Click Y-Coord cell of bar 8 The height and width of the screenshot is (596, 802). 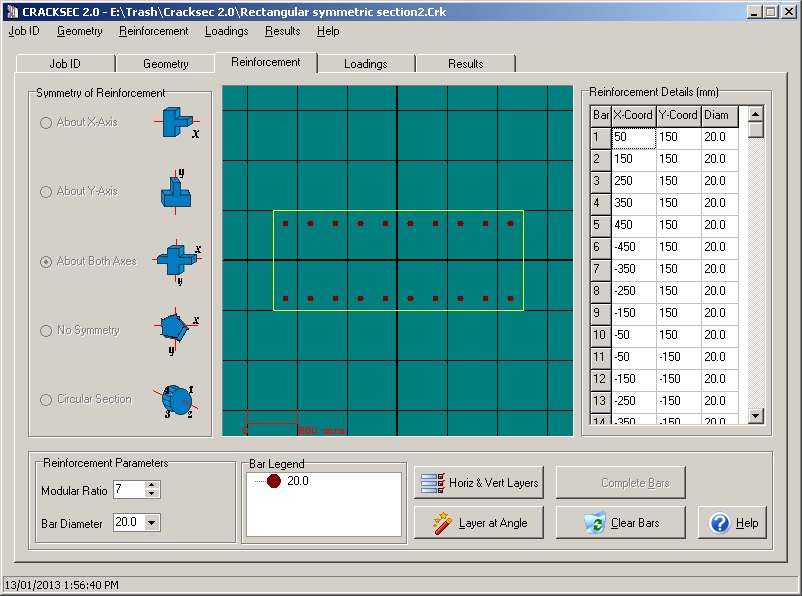click(679, 291)
